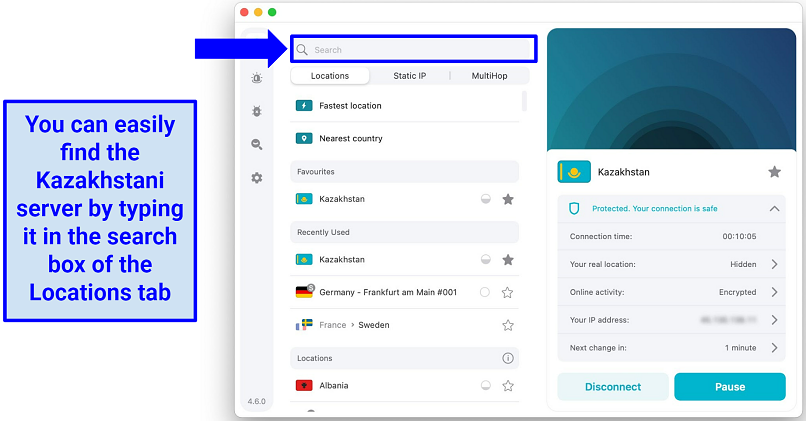Click the Pause button
The image size is (806, 421).
pos(730,387)
